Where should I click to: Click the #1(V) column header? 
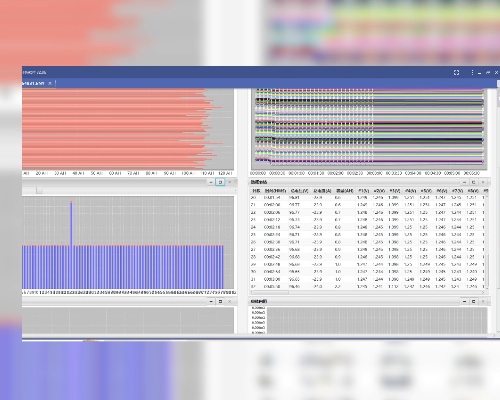coord(363,191)
